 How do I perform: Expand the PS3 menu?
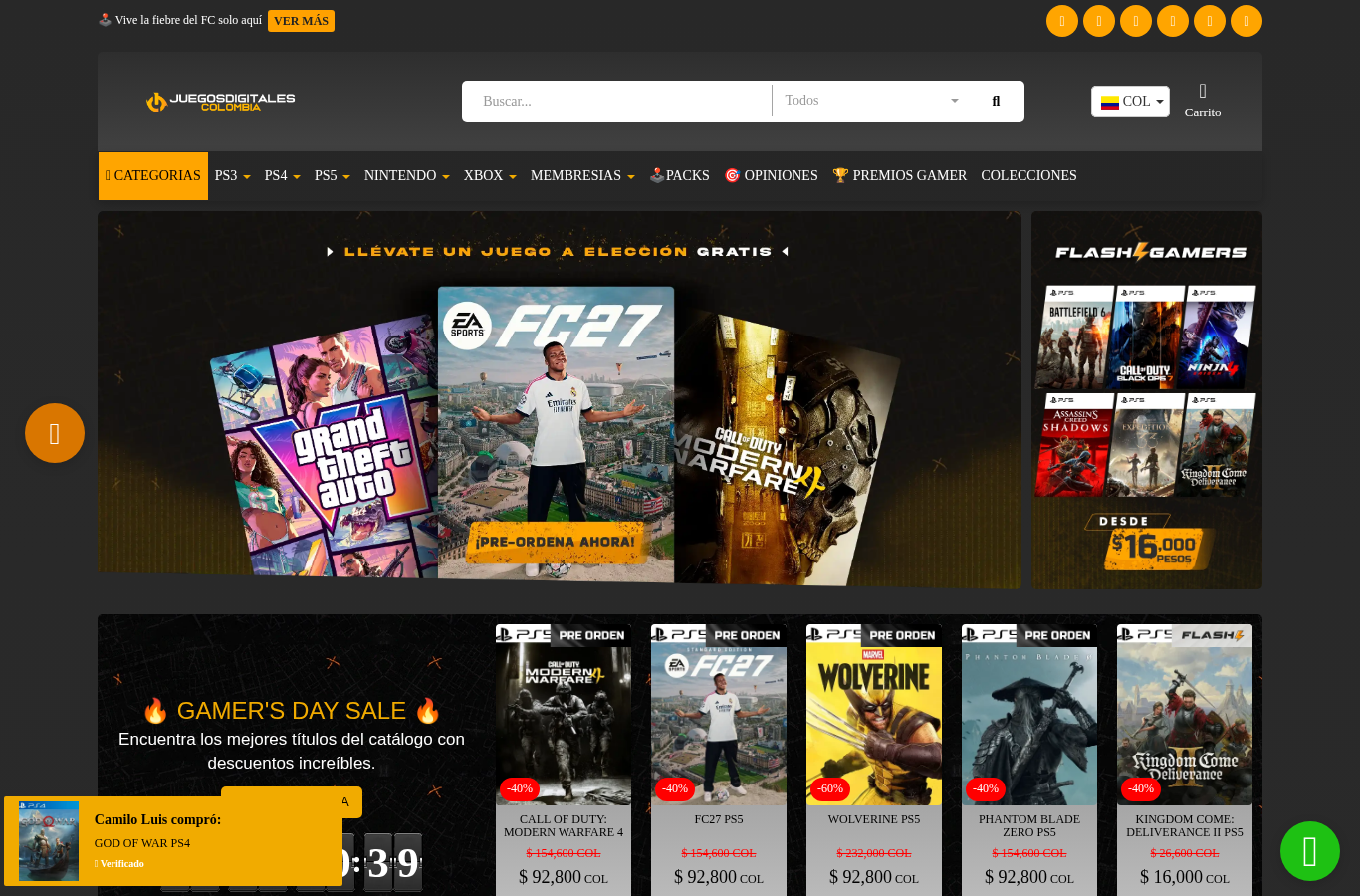(x=233, y=176)
